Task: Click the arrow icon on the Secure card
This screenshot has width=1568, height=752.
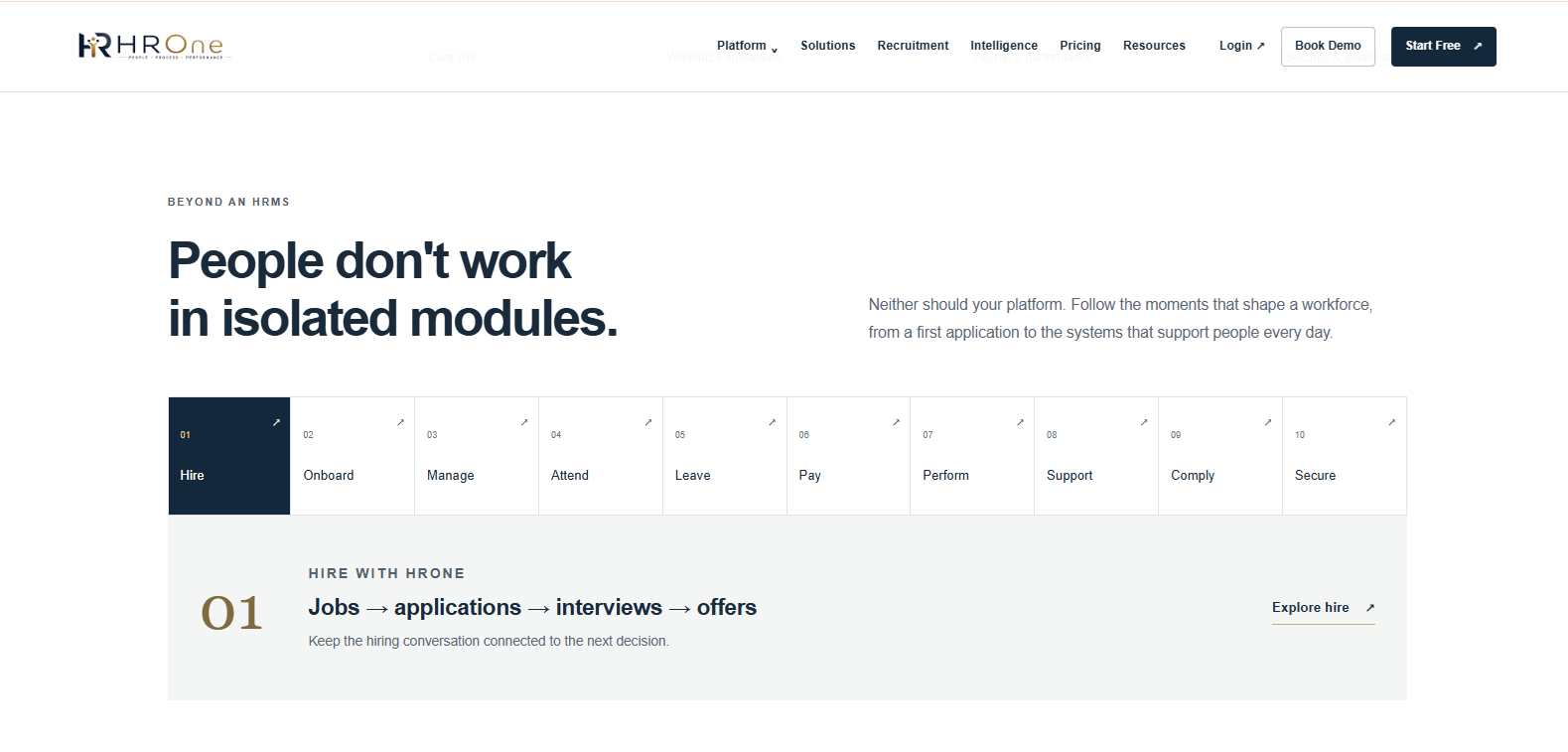Action: 1391,422
